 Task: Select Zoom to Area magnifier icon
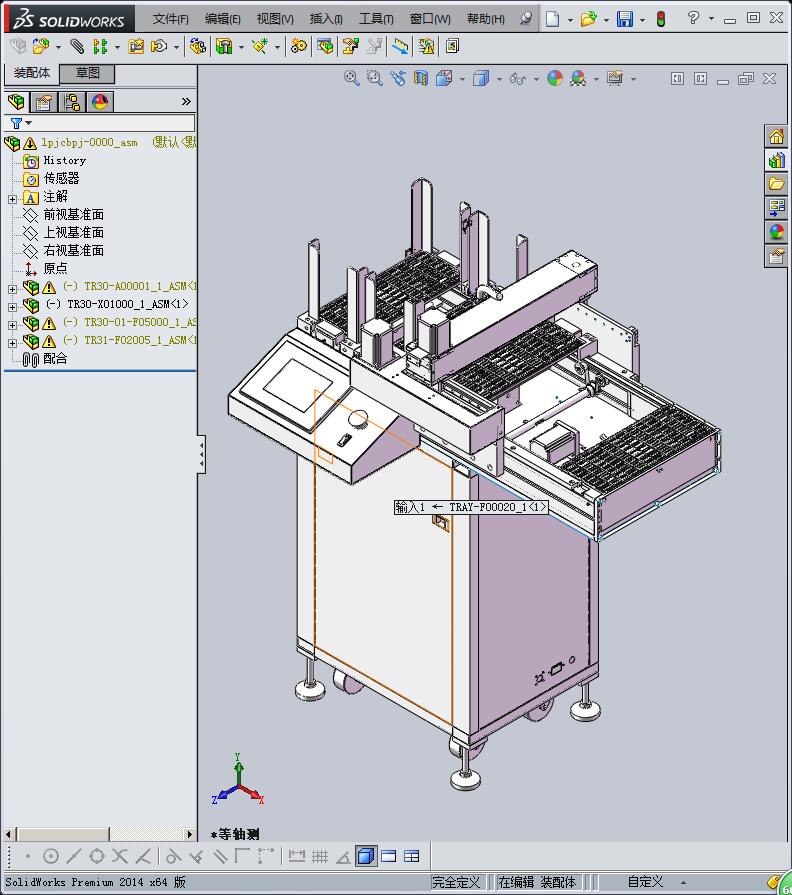[374, 78]
